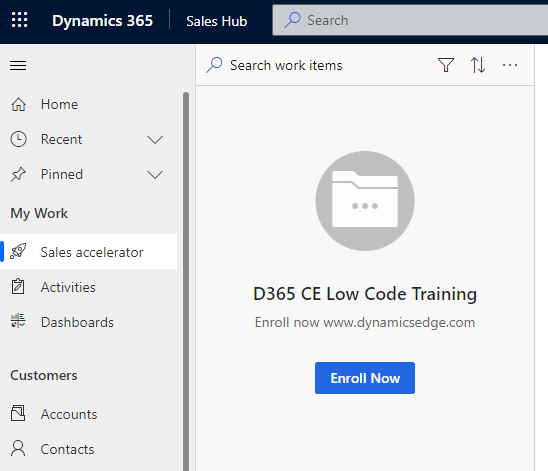
Task: Click the Customers section header
Action: (44, 375)
